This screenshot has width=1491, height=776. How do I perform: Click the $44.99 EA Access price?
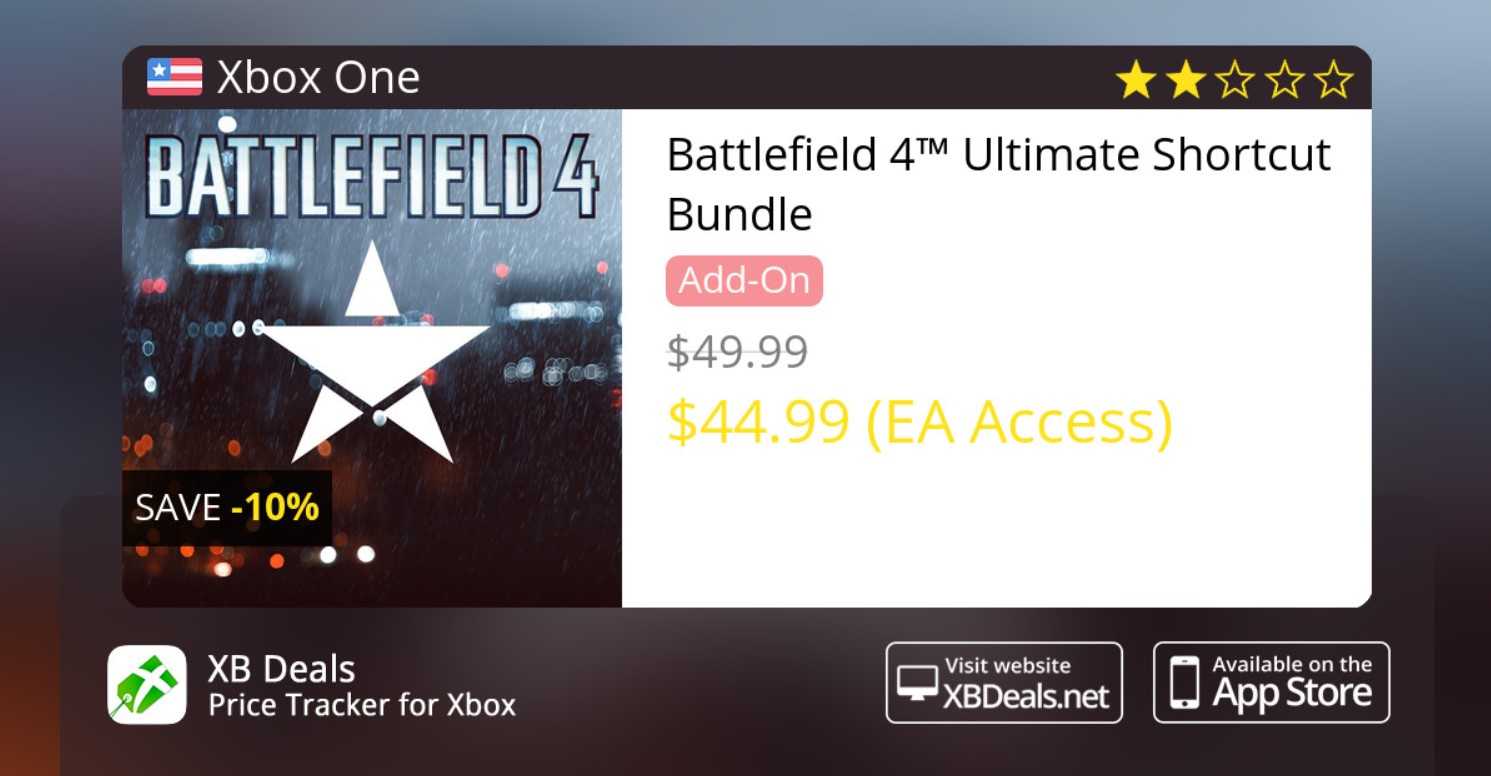coord(919,422)
